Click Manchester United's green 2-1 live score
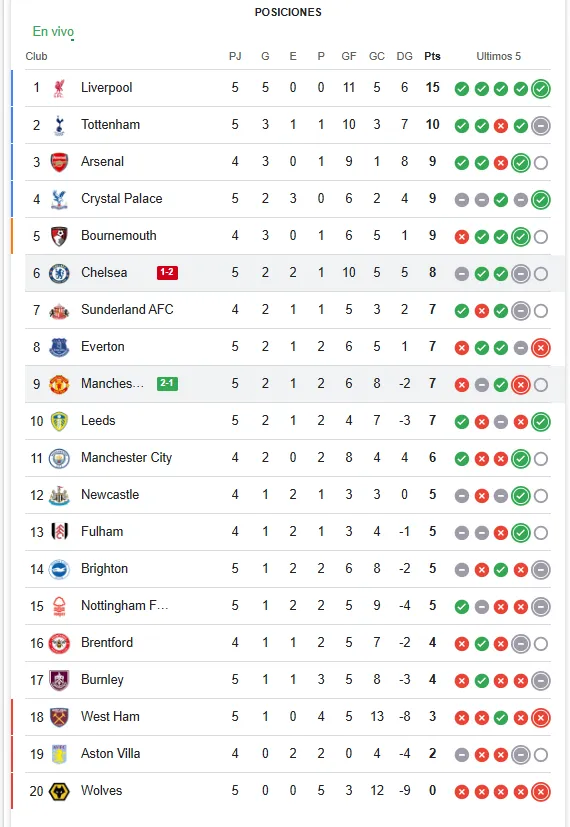Screen dimensions: 570x827 pyautogui.click(x=167, y=383)
